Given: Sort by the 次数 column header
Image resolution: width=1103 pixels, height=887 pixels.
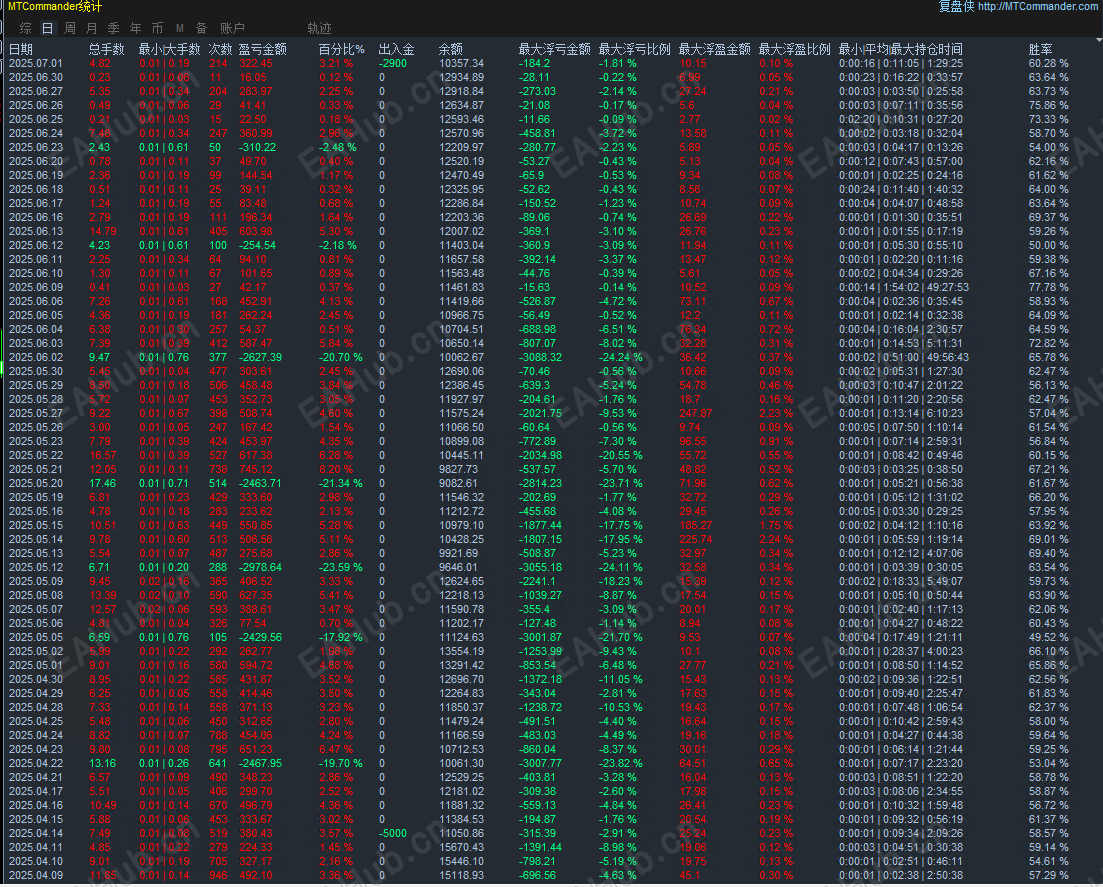Looking at the screenshot, I should coord(221,49).
